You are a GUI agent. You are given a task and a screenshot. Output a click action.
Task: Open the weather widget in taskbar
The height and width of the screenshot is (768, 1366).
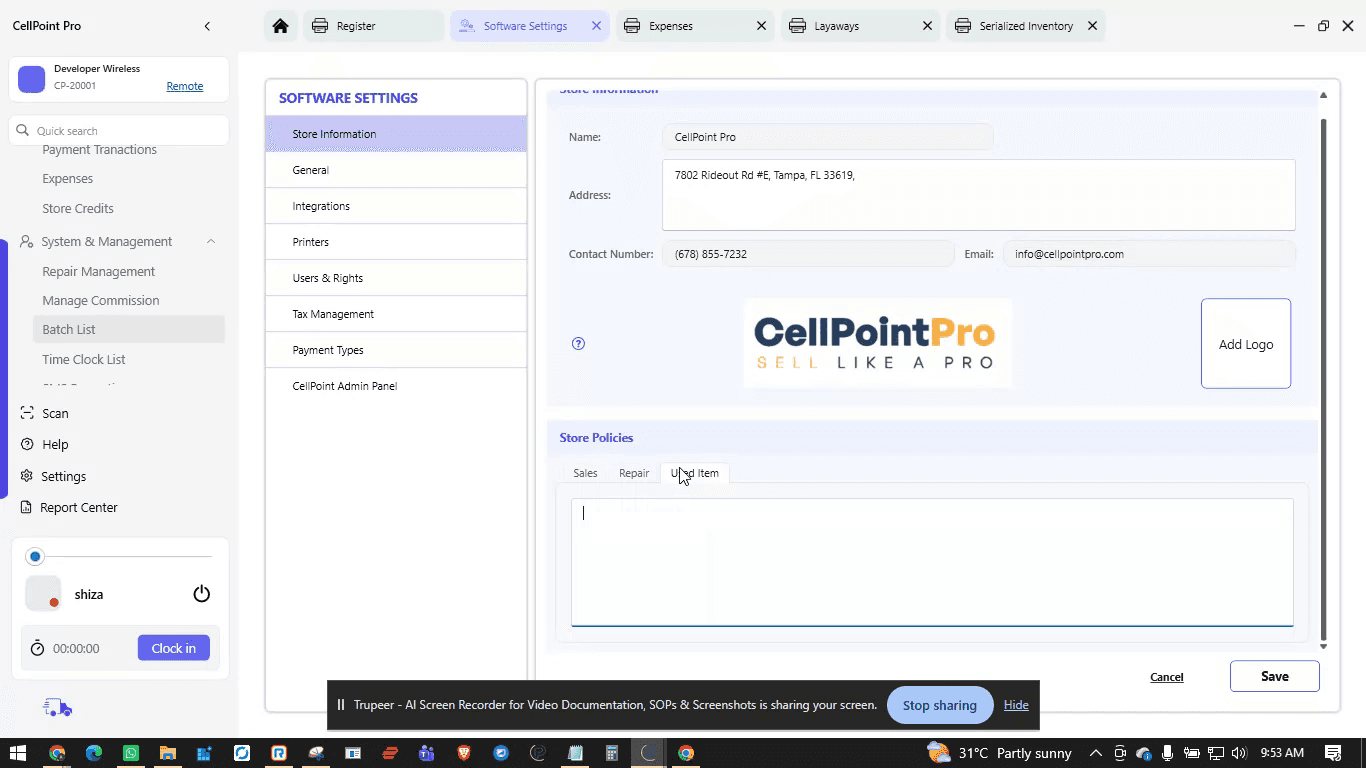(x=999, y=753)
